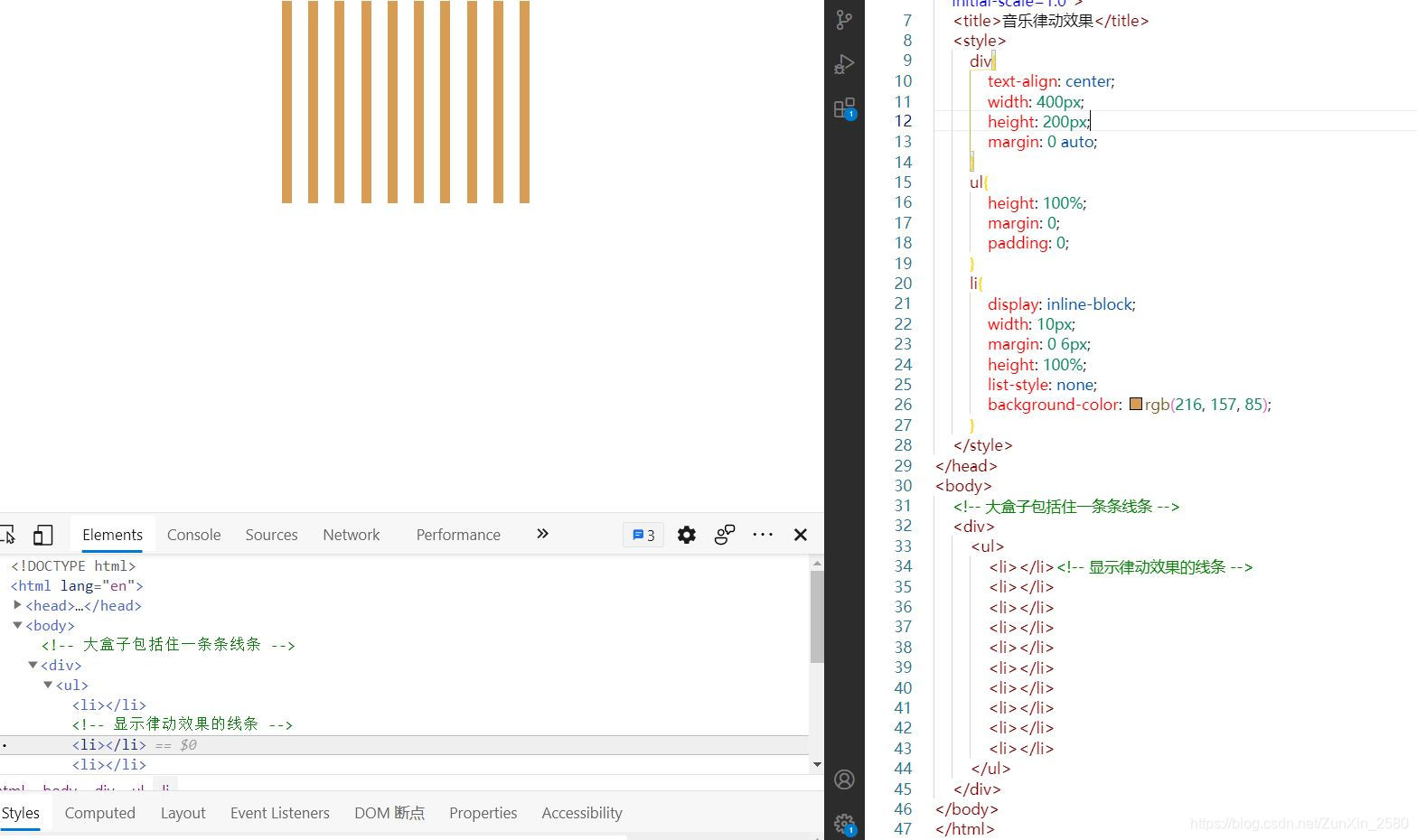Open the Performance tab
Screen dimensions: 1417x840
click(x=458, y=535)
